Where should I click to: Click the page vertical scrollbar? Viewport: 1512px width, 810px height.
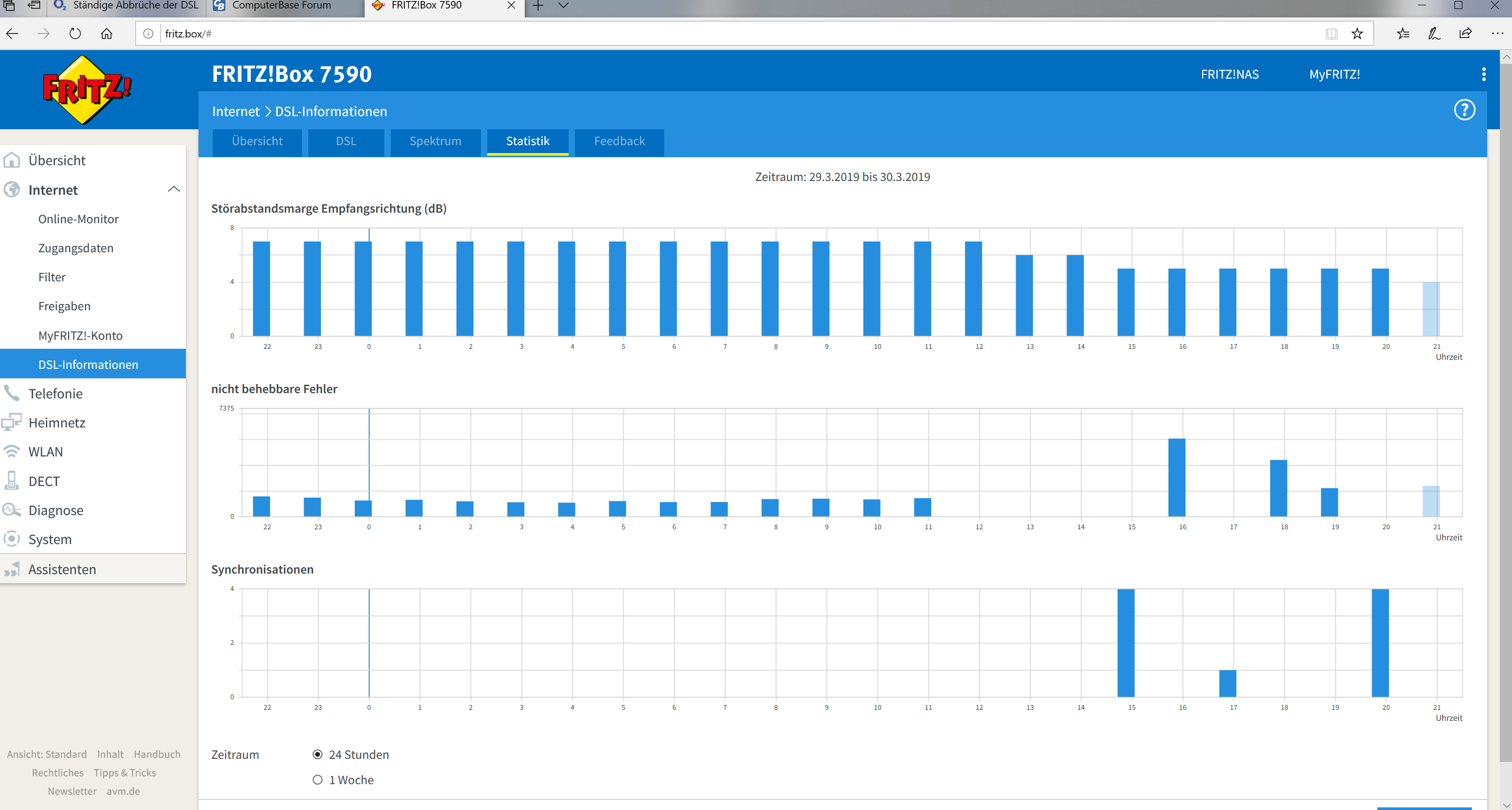click(x=1506, y=411)
